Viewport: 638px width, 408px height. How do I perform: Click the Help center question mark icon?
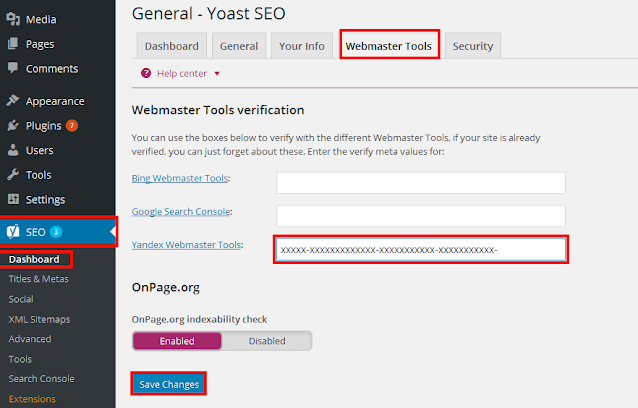146,73
